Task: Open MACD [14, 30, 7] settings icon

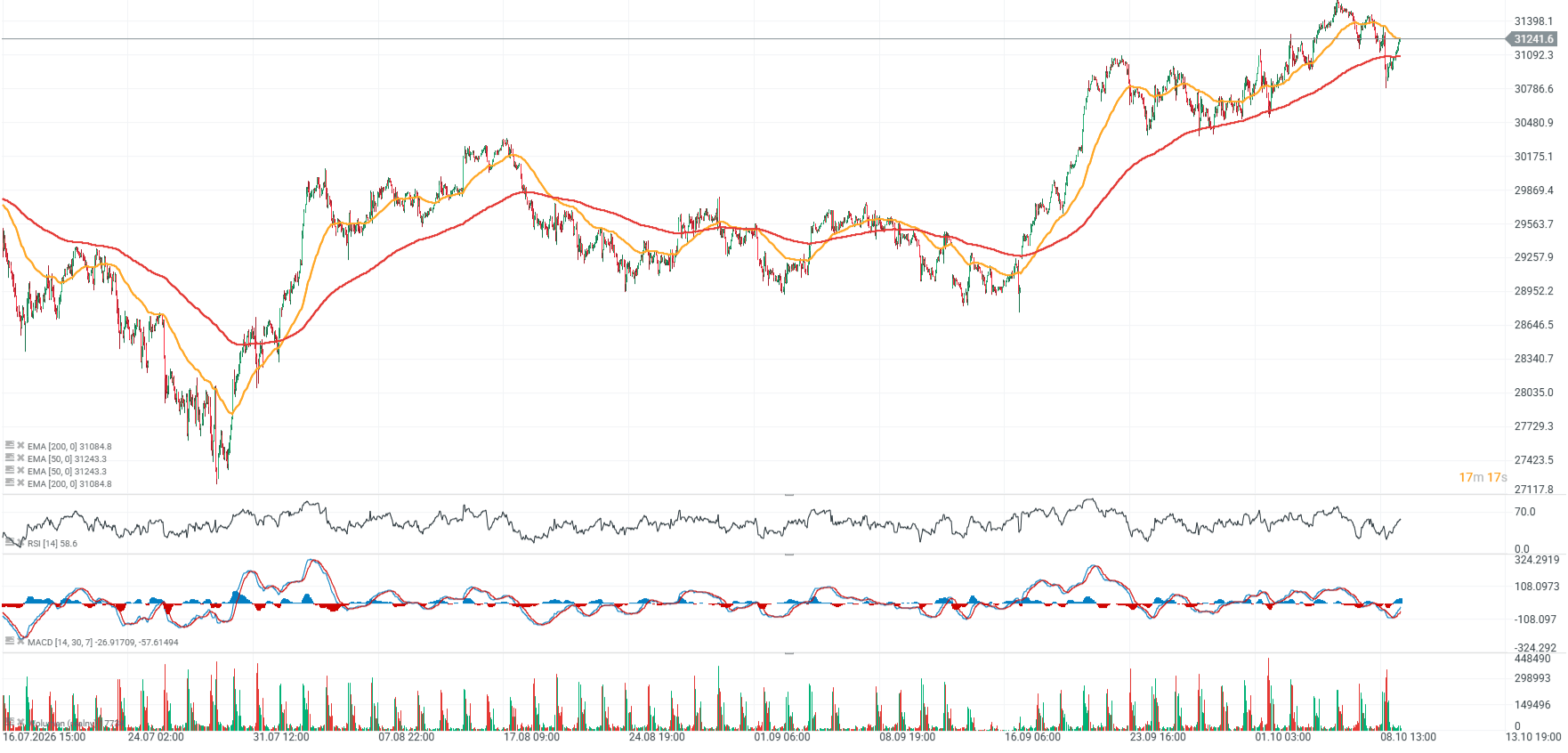Action: pyautogui.click(x=10, y=641)
